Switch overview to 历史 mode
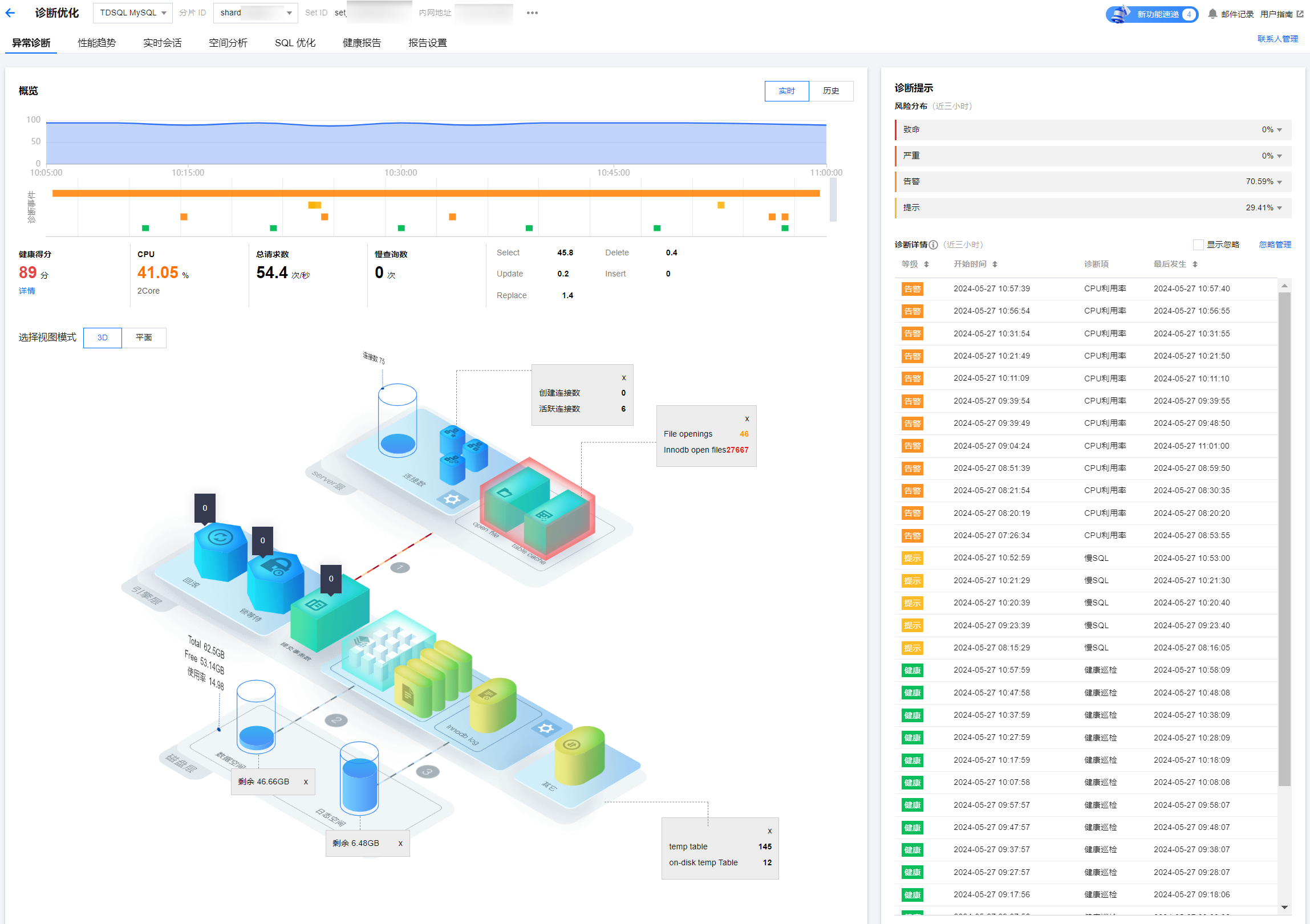The width and height of the screenshot is (1310, 924). coord(830,91)
